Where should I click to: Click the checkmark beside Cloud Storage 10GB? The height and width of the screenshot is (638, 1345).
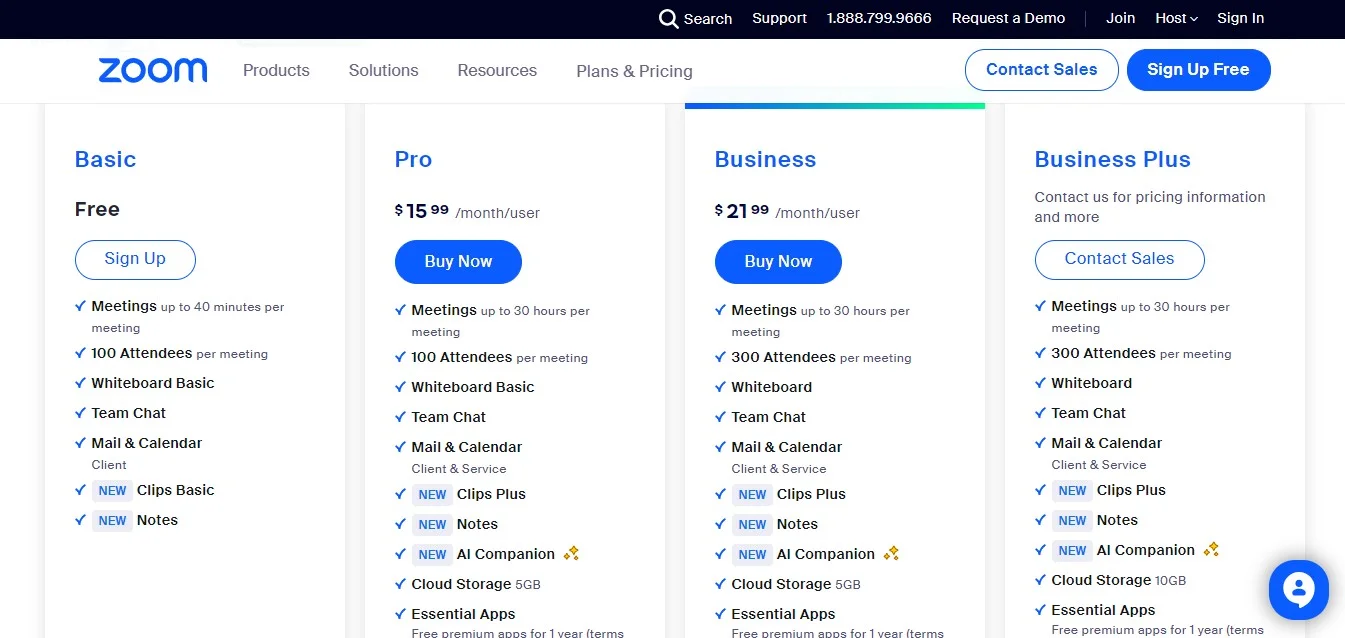[x=1040, y=580]
